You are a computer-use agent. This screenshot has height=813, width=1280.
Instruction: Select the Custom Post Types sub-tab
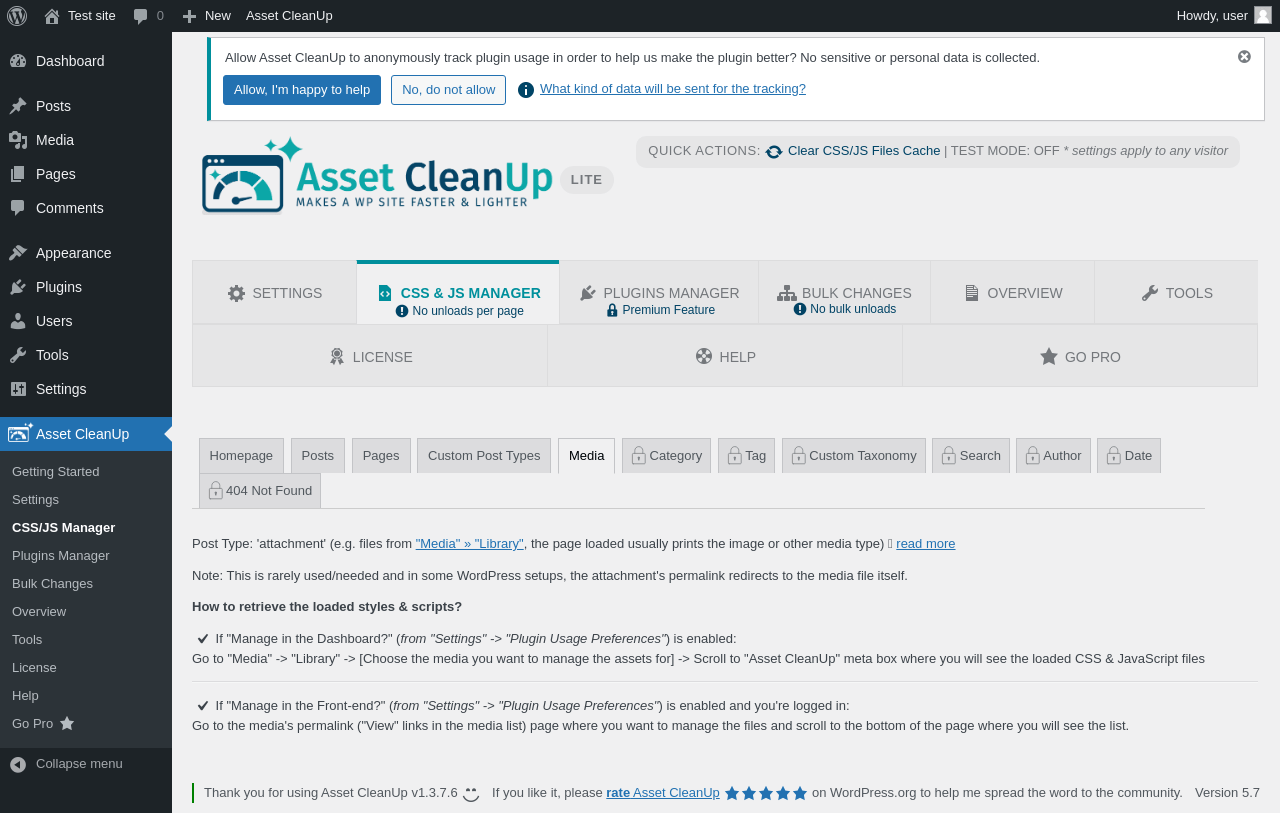pos(484,456)
